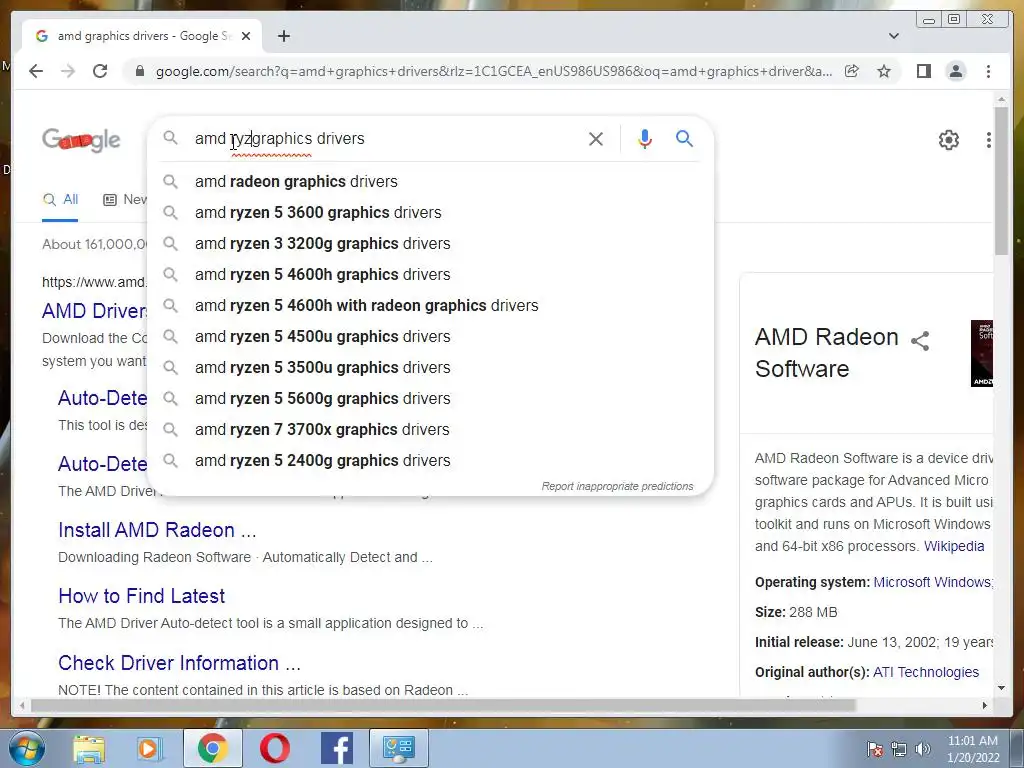Click the network tray icon

(899, 749)
